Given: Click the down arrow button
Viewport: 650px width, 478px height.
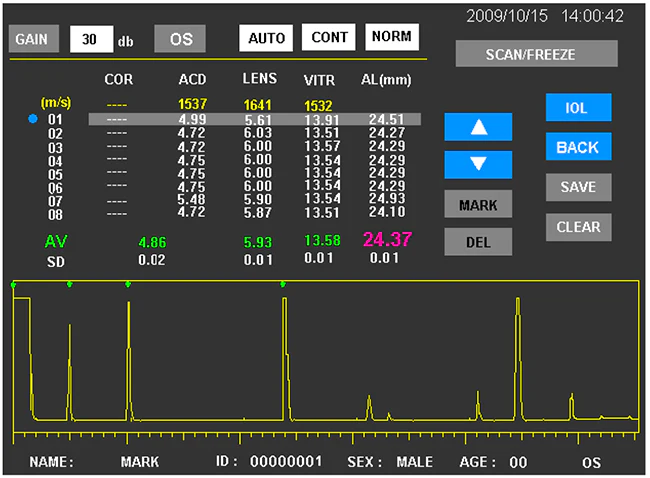Looking at the screenshot, I should [x=478, y=165].
